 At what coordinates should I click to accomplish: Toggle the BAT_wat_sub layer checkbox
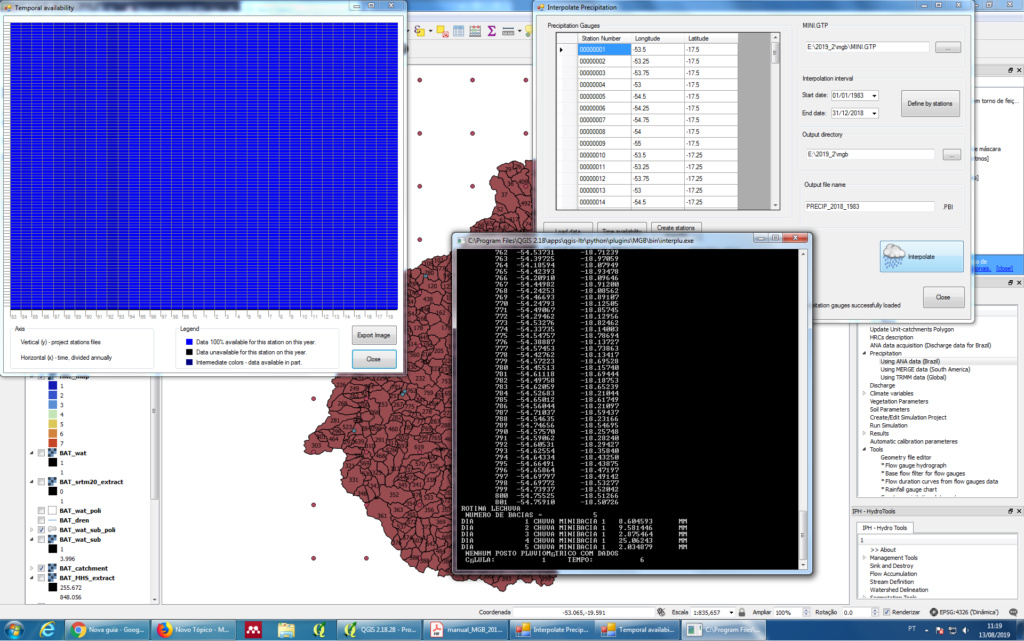click(42, 540)
